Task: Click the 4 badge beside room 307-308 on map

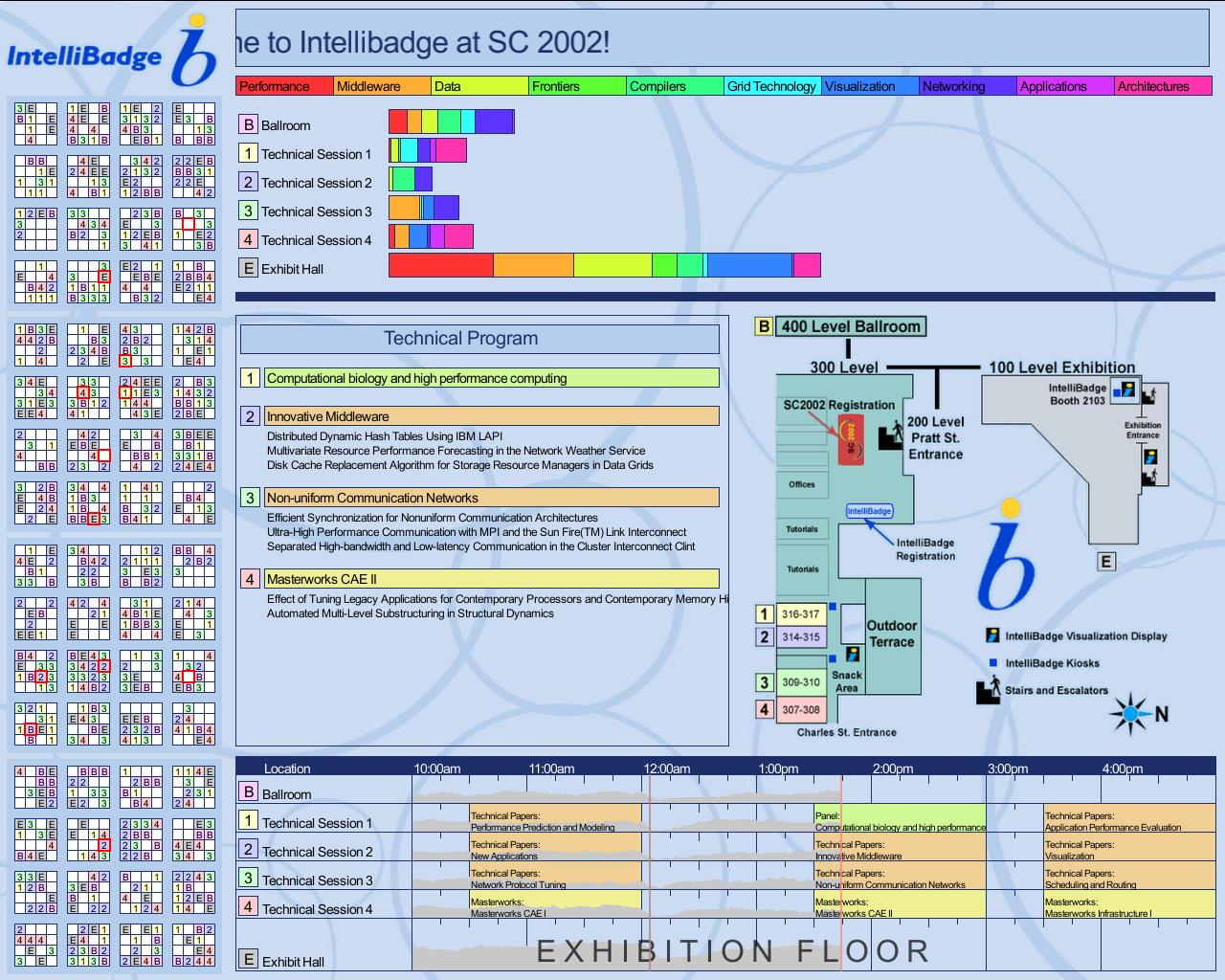Action: pyautogui.click(x=764, y=709)
